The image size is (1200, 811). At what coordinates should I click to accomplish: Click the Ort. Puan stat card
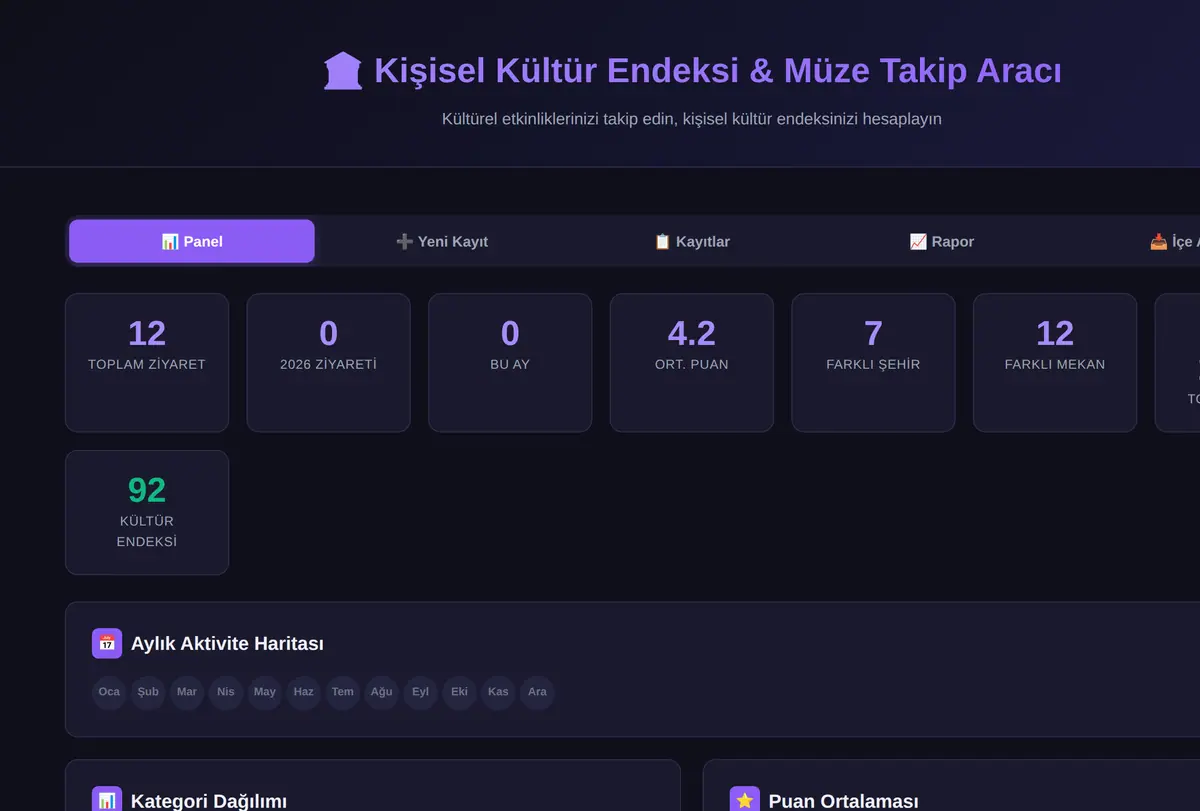point(692,363)
